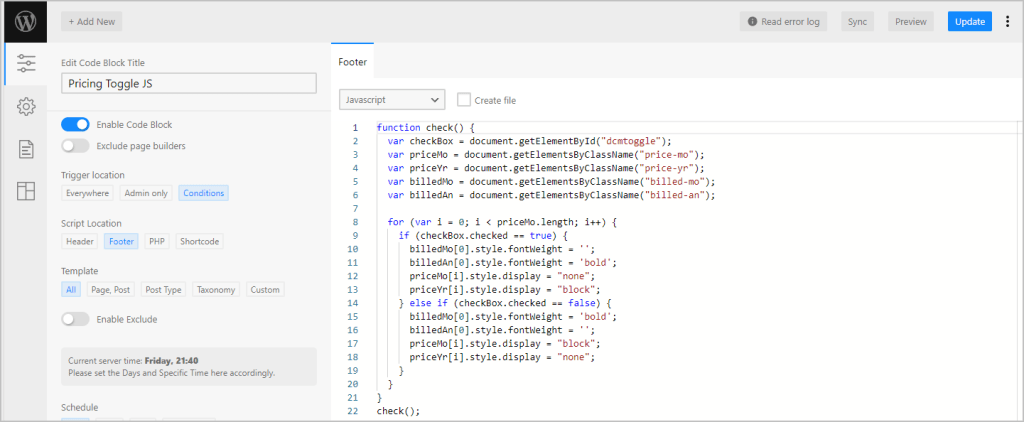
Task: Select Admin only trigger location
Action: pos(146,193)
